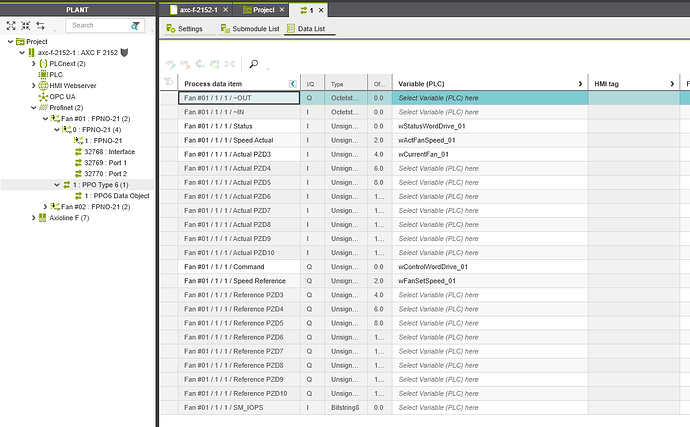
Task: Open the axc-f-2152-1 editor tab
Action: tap(198, 8)
